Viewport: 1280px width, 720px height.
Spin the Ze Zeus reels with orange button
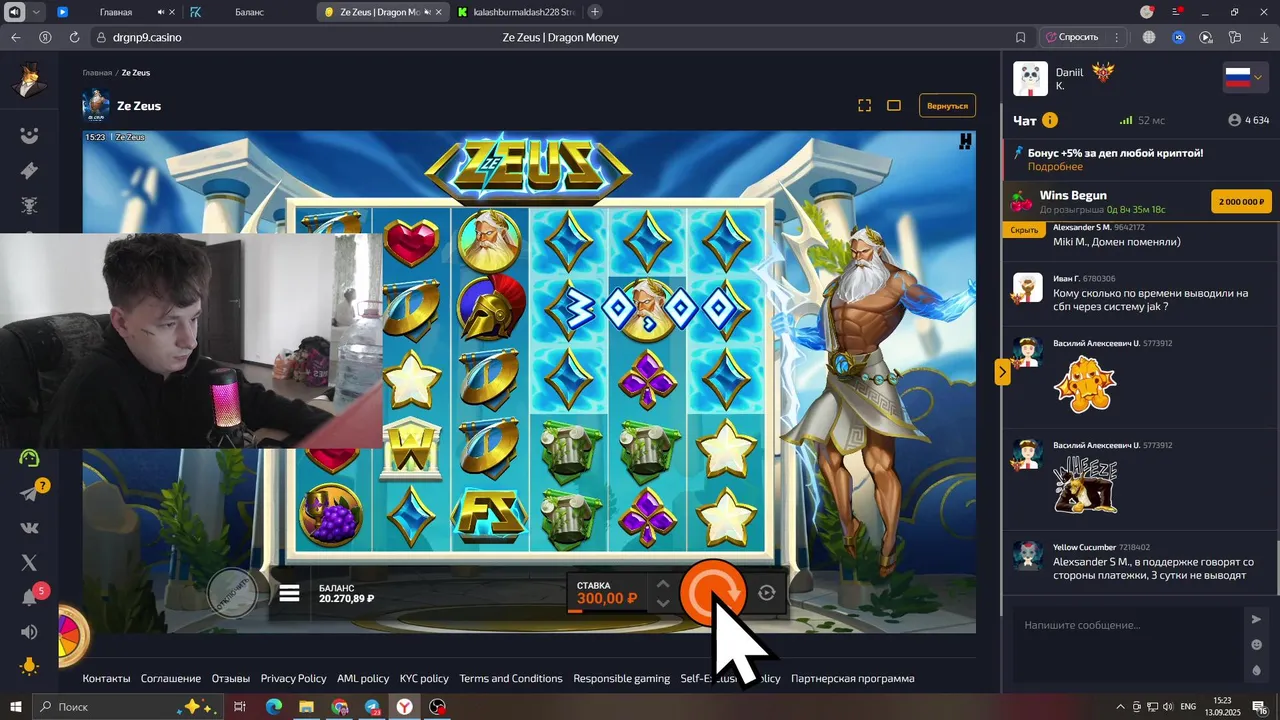pos(712,593)
